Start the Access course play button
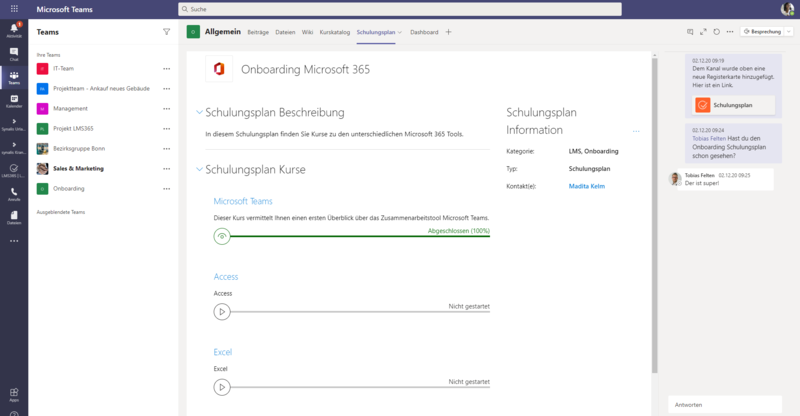Image resolution: width=800 pixels, height=416 pixels. click(222, 312)
